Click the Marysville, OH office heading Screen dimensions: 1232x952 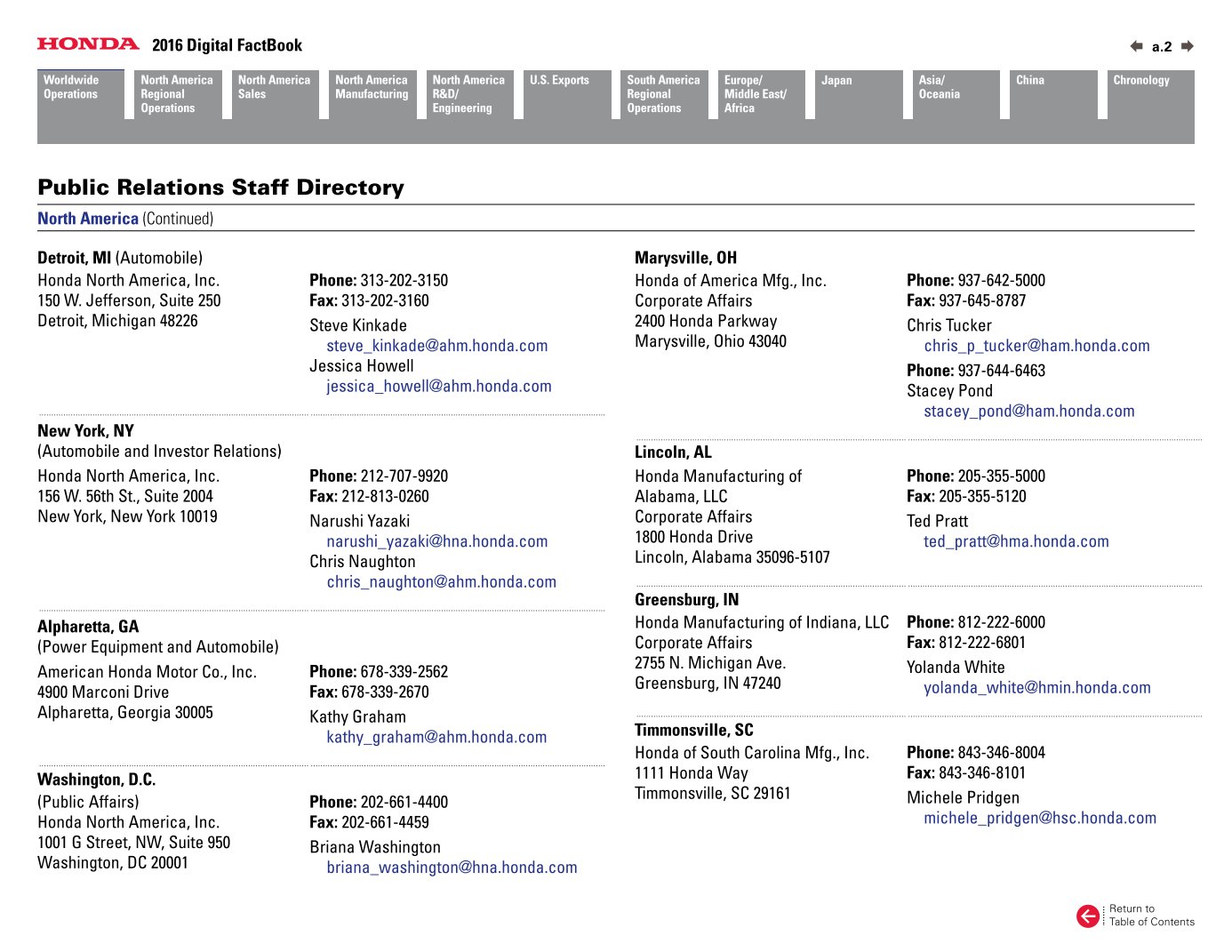(x=686, y=258)
